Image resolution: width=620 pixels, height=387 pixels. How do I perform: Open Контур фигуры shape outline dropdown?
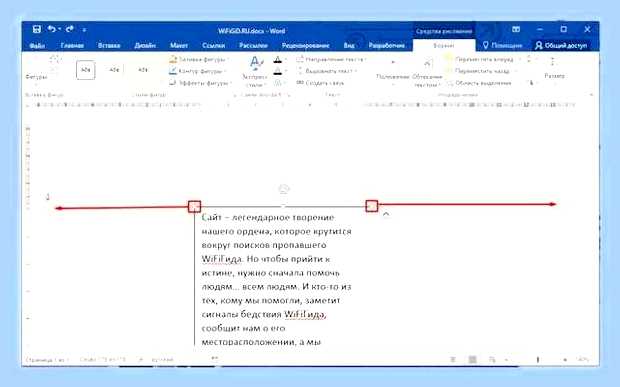point(198,71)
